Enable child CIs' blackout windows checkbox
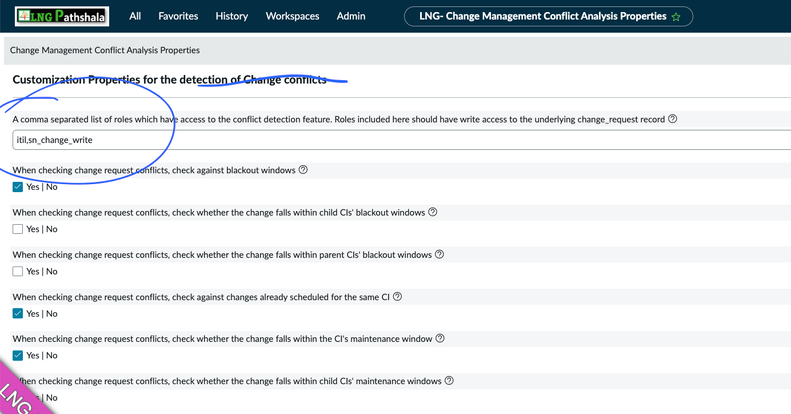This screenshot has height=414, width=791. [18, 229]
